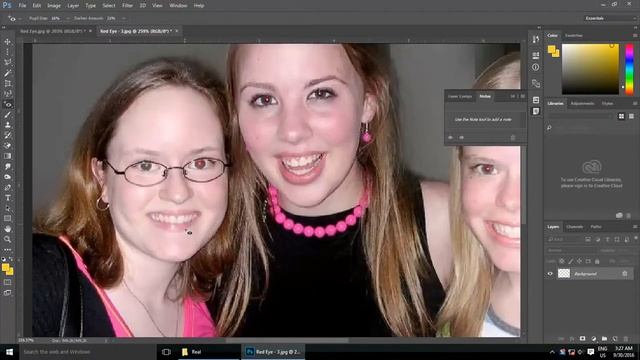Screen dimensions: 640x360
Task: Select the Zoom tool
Action: pos(7,240)
